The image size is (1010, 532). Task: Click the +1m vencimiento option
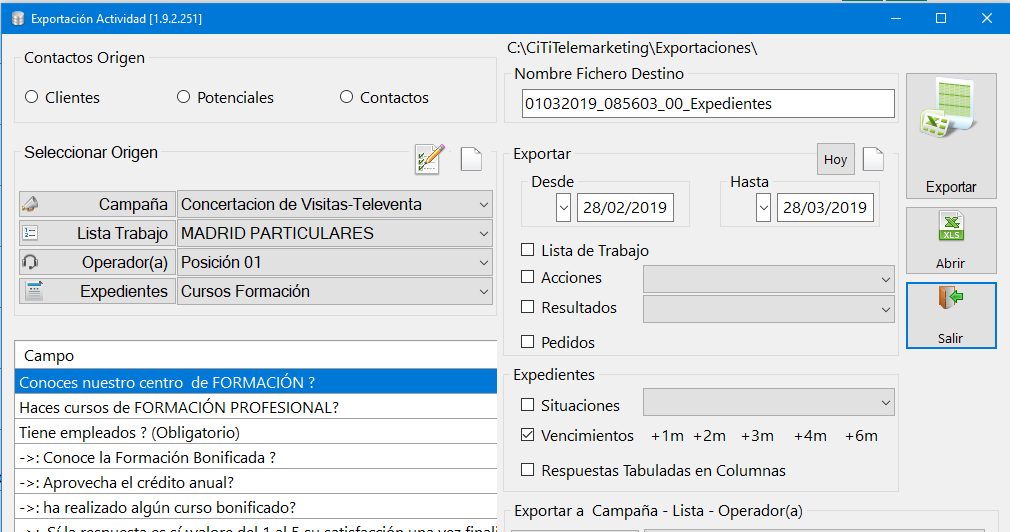point(667,436)
